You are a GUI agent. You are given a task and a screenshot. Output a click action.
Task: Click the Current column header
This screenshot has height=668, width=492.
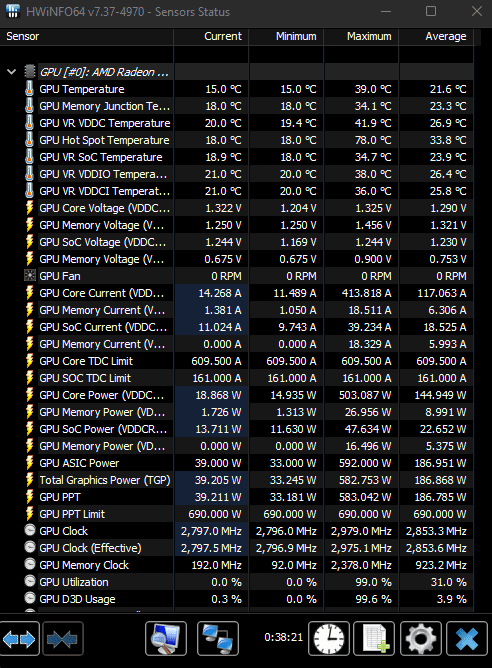(x=211, y=37)
